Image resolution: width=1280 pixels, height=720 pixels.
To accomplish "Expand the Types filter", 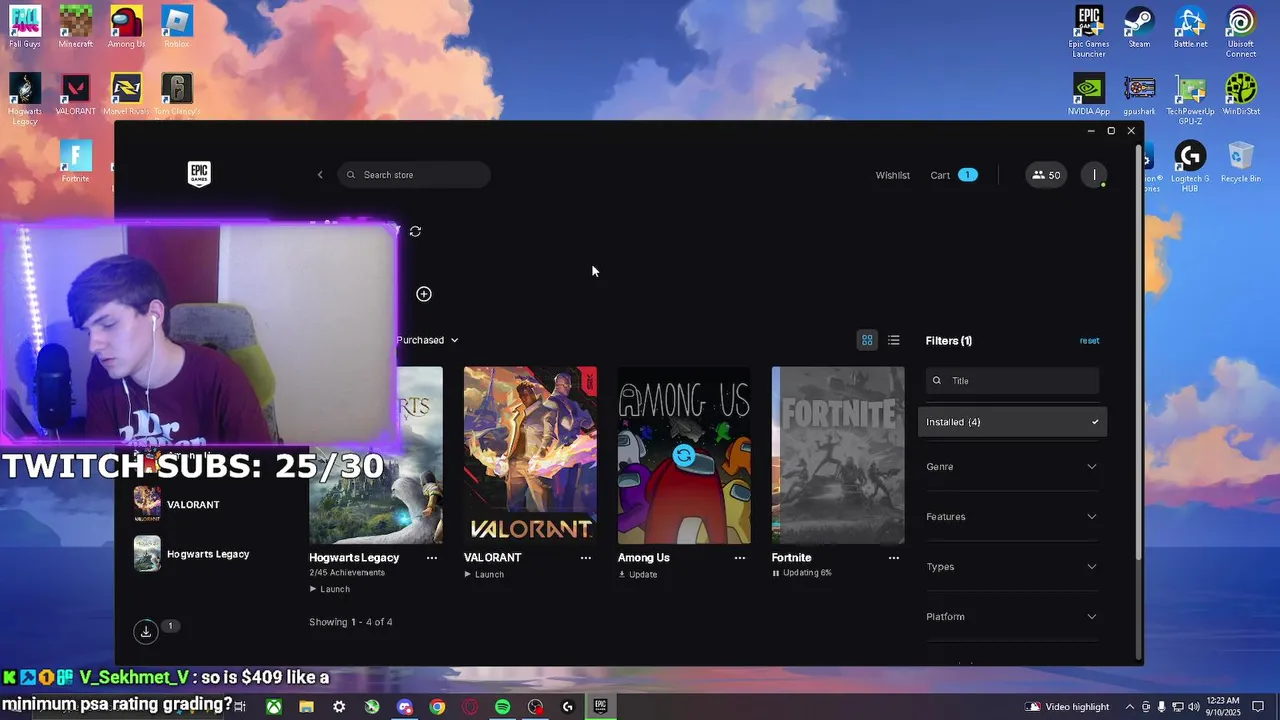I will (1012, 567).
